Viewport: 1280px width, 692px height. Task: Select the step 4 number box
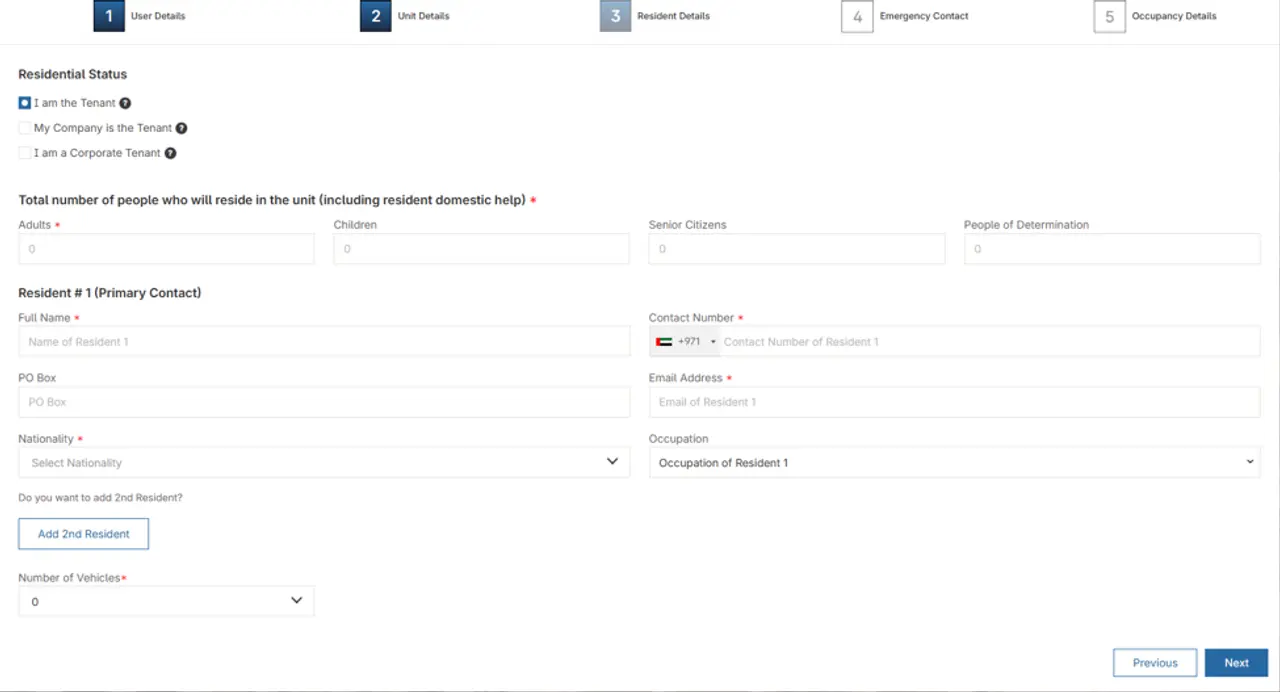[857, 16]
